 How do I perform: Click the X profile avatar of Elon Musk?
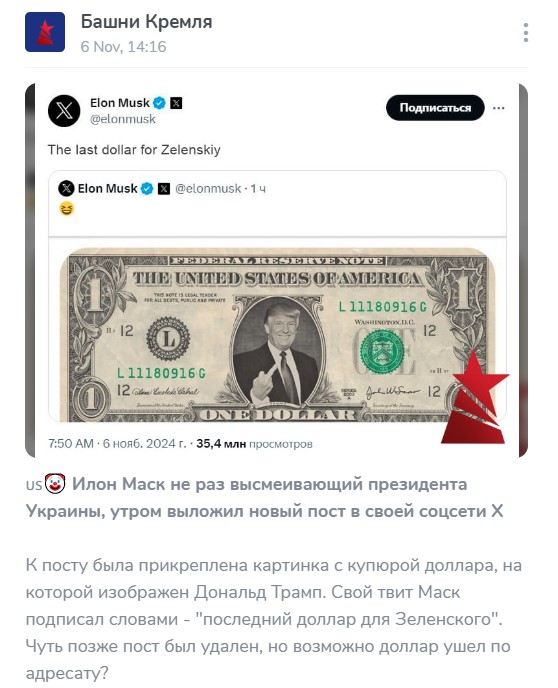point(64,111)
